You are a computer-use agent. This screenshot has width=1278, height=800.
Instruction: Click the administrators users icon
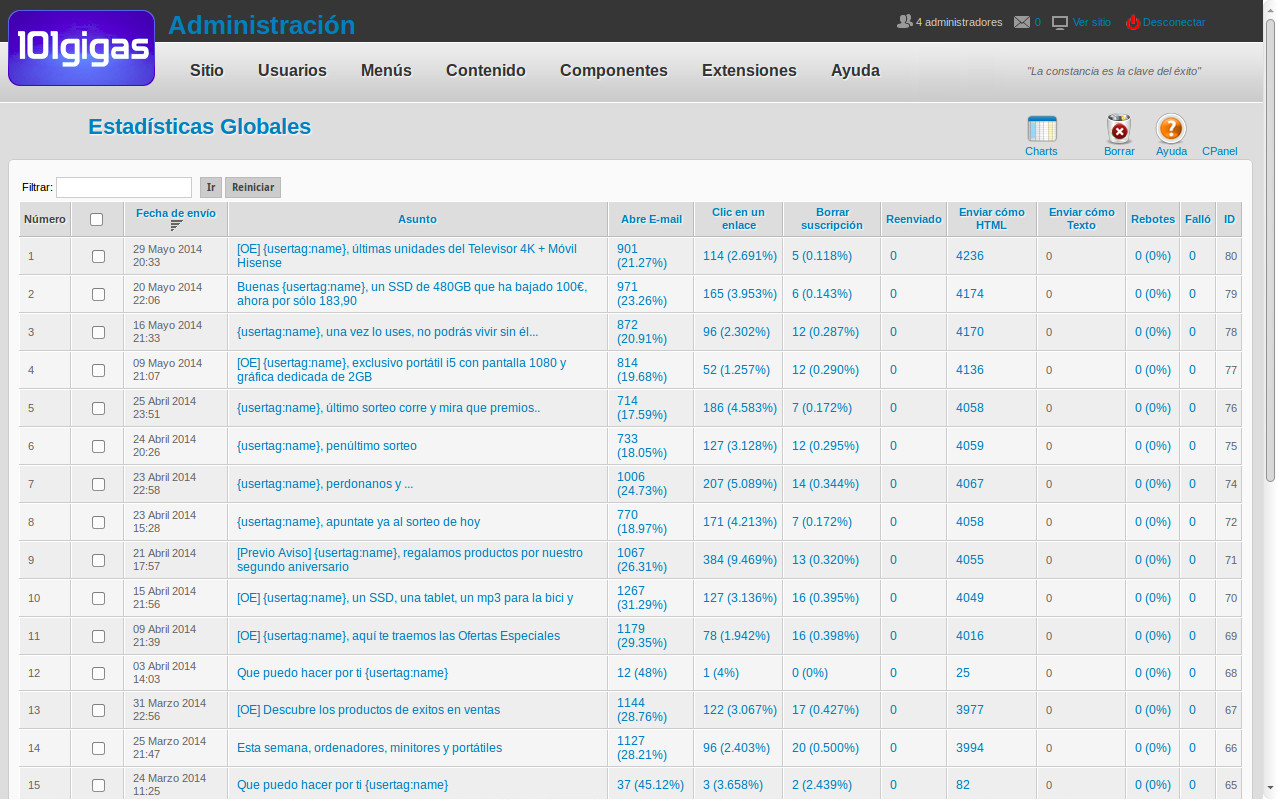904,21
